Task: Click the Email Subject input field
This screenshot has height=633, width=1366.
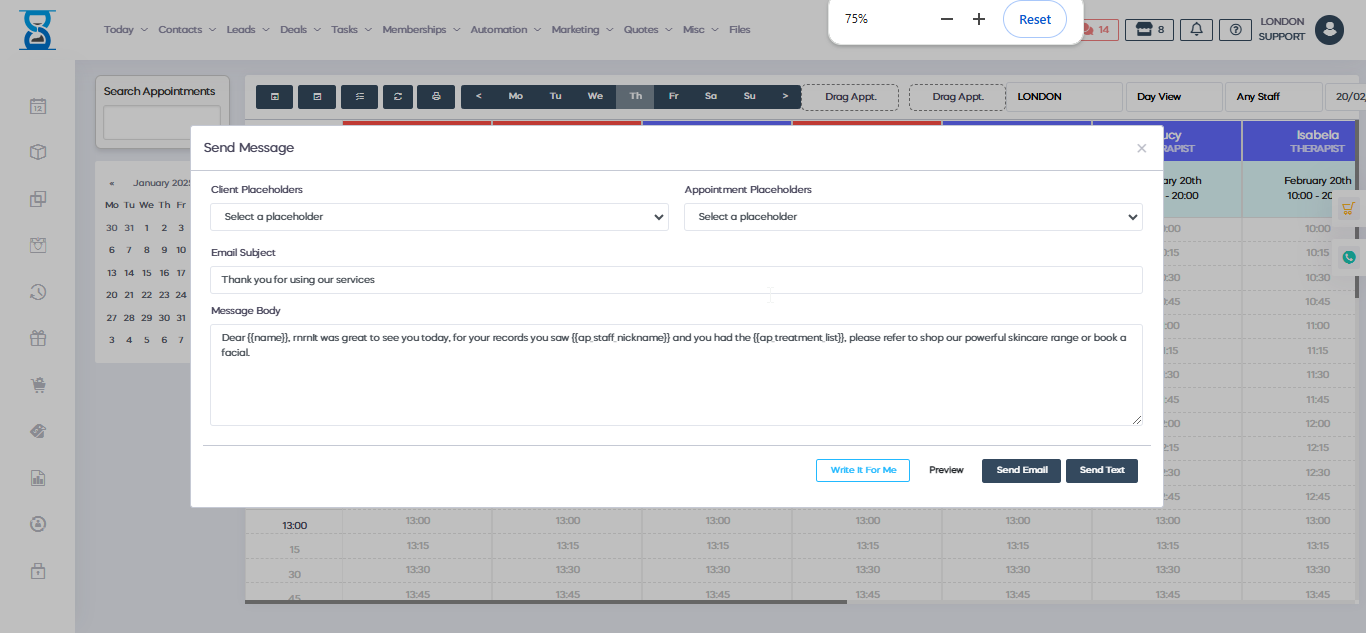Action: 676,280
